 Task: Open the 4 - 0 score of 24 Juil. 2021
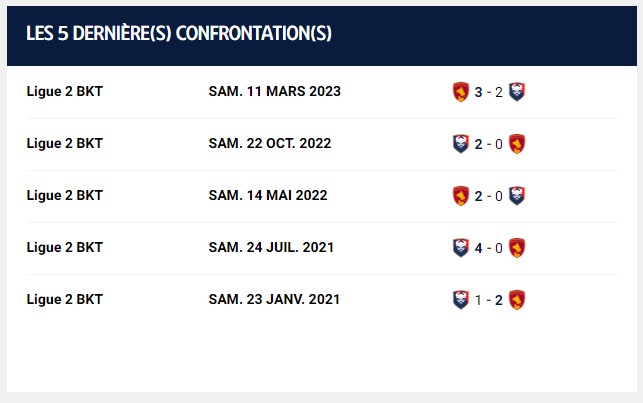click(x=488, y=248)
